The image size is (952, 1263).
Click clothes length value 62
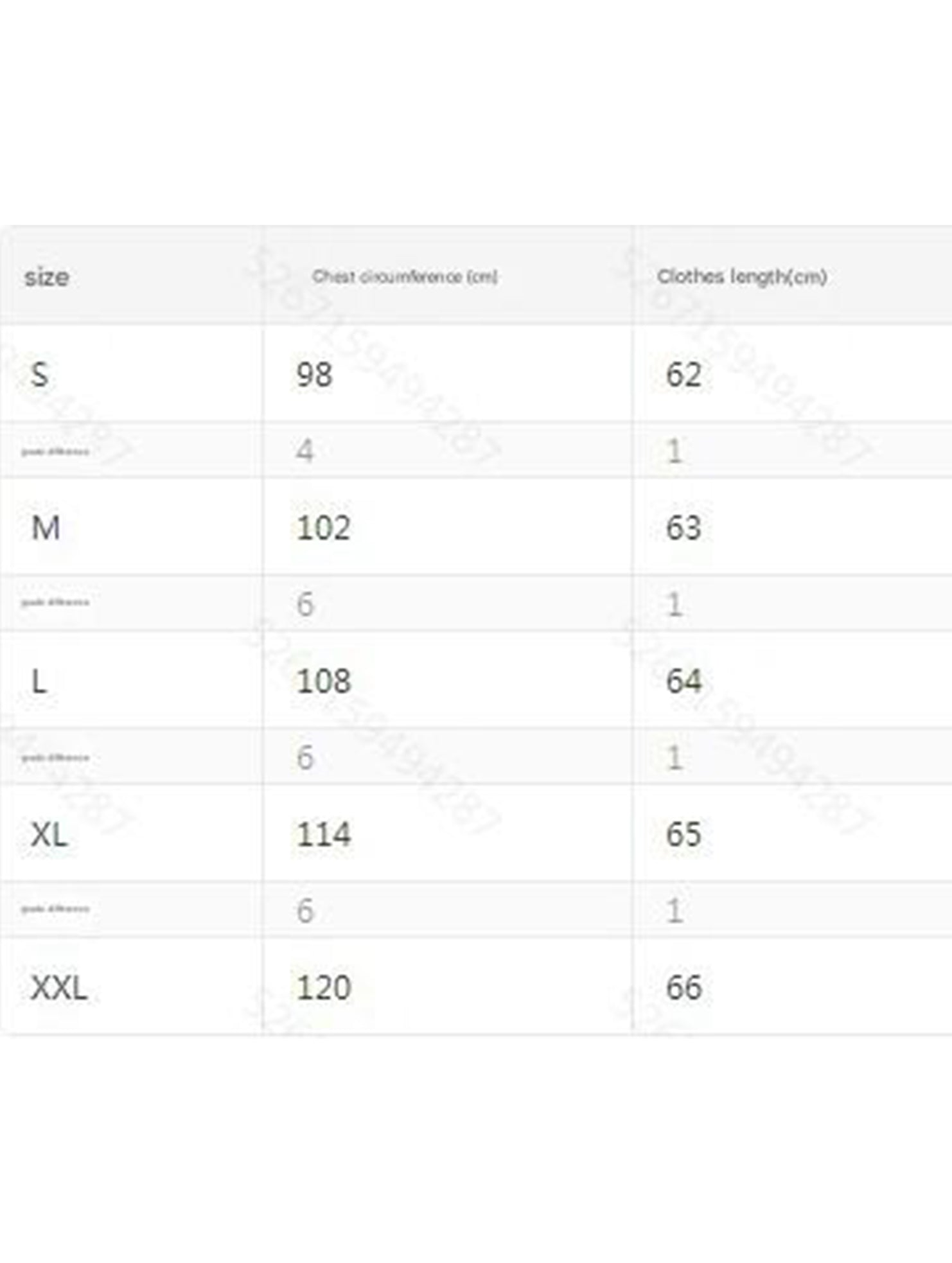click(x=683, y=374)
